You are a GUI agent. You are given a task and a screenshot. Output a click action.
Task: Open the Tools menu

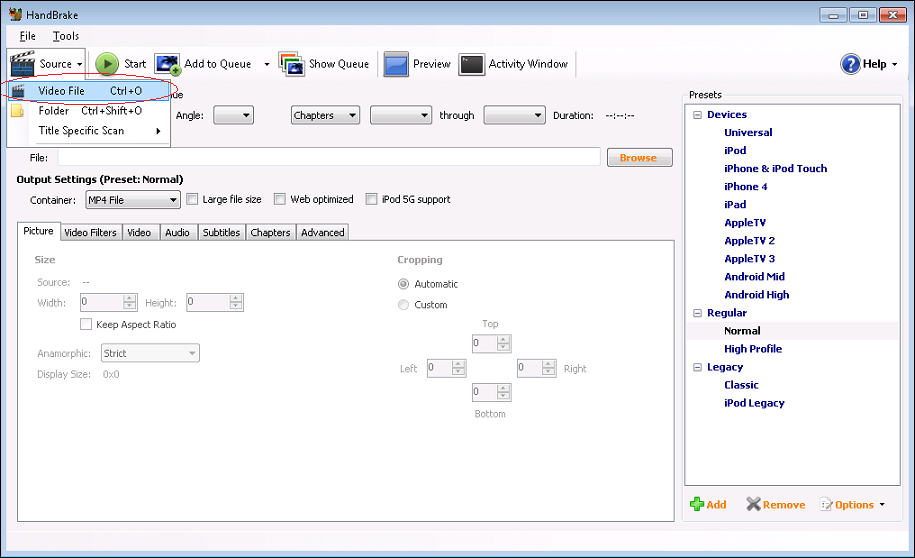65,36
